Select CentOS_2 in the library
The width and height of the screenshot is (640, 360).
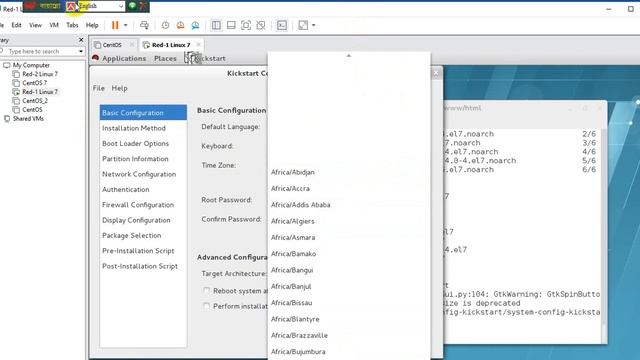pyautogui.click(x=35, y=101)
